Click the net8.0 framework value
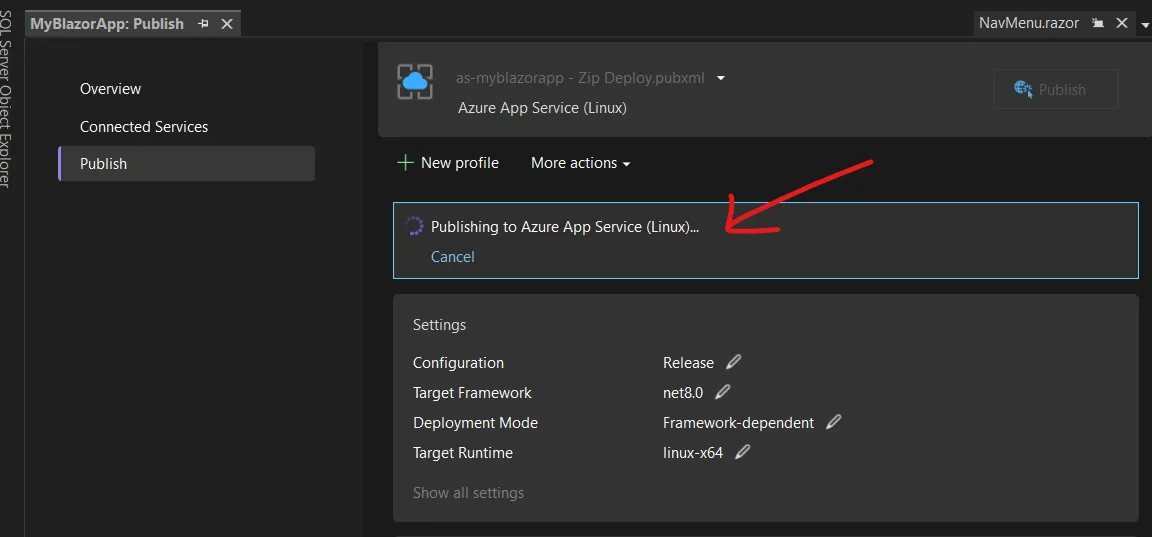The height and width of the screenshot is (537, 1152). tap(683, 393)
